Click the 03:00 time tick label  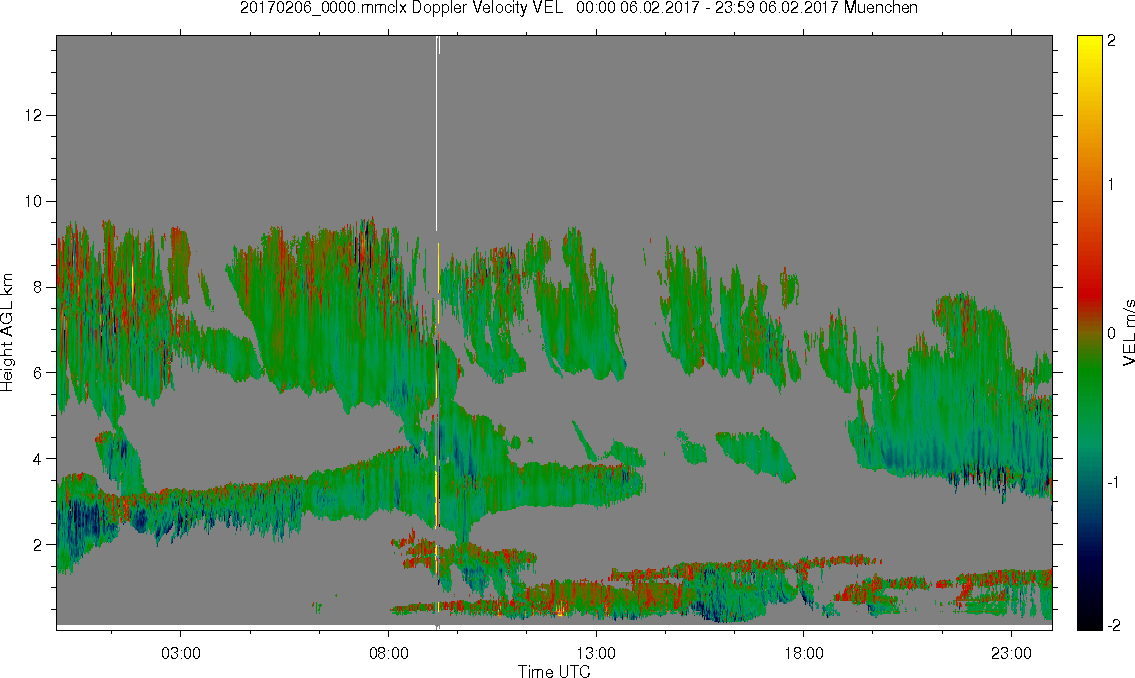point(180,653)
